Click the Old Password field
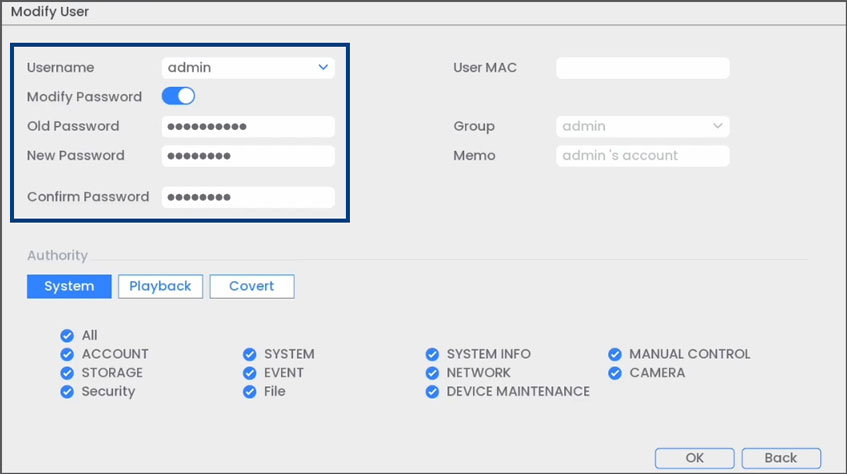 click(247, 127)
